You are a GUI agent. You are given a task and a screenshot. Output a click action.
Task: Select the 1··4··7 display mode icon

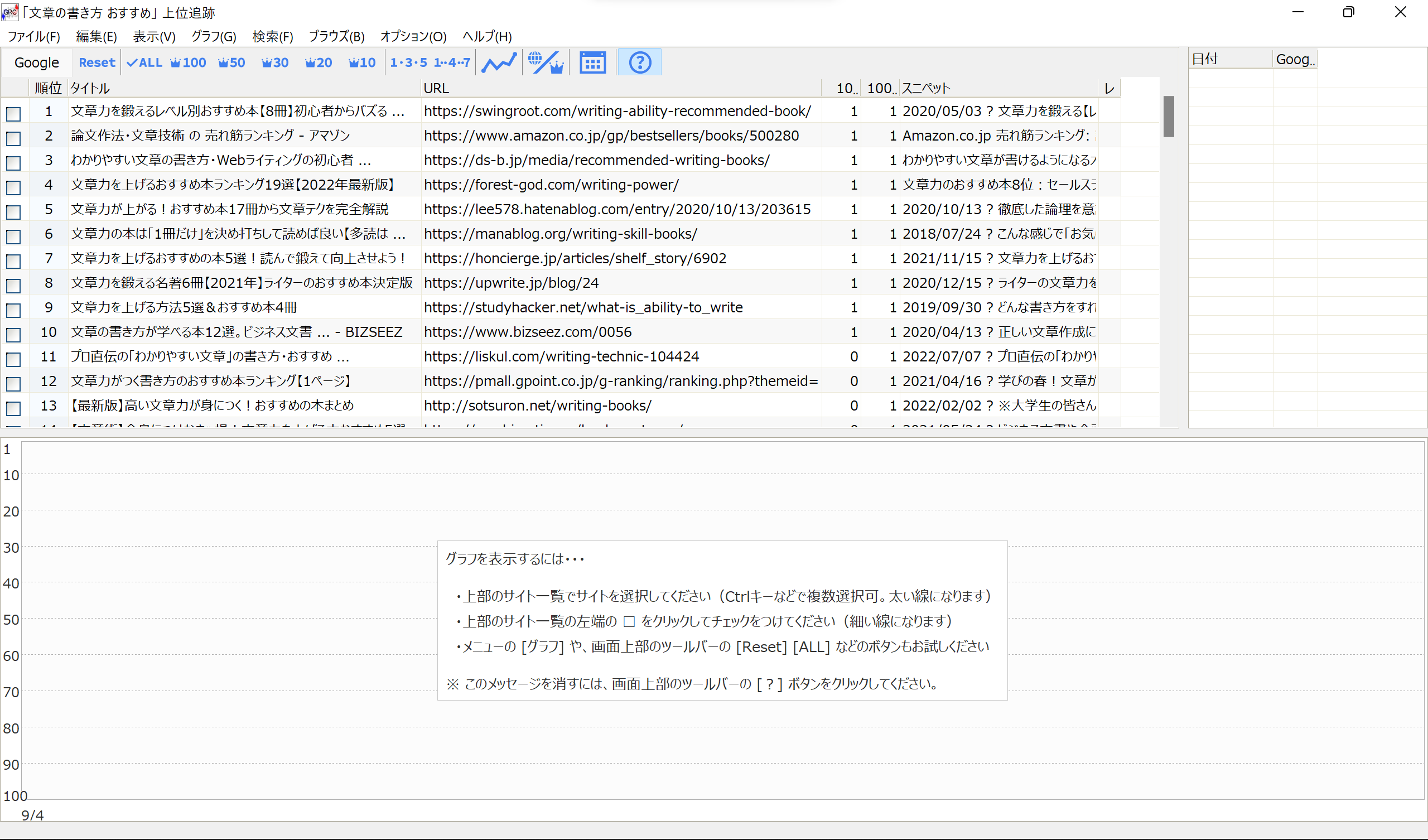point(452,62)
